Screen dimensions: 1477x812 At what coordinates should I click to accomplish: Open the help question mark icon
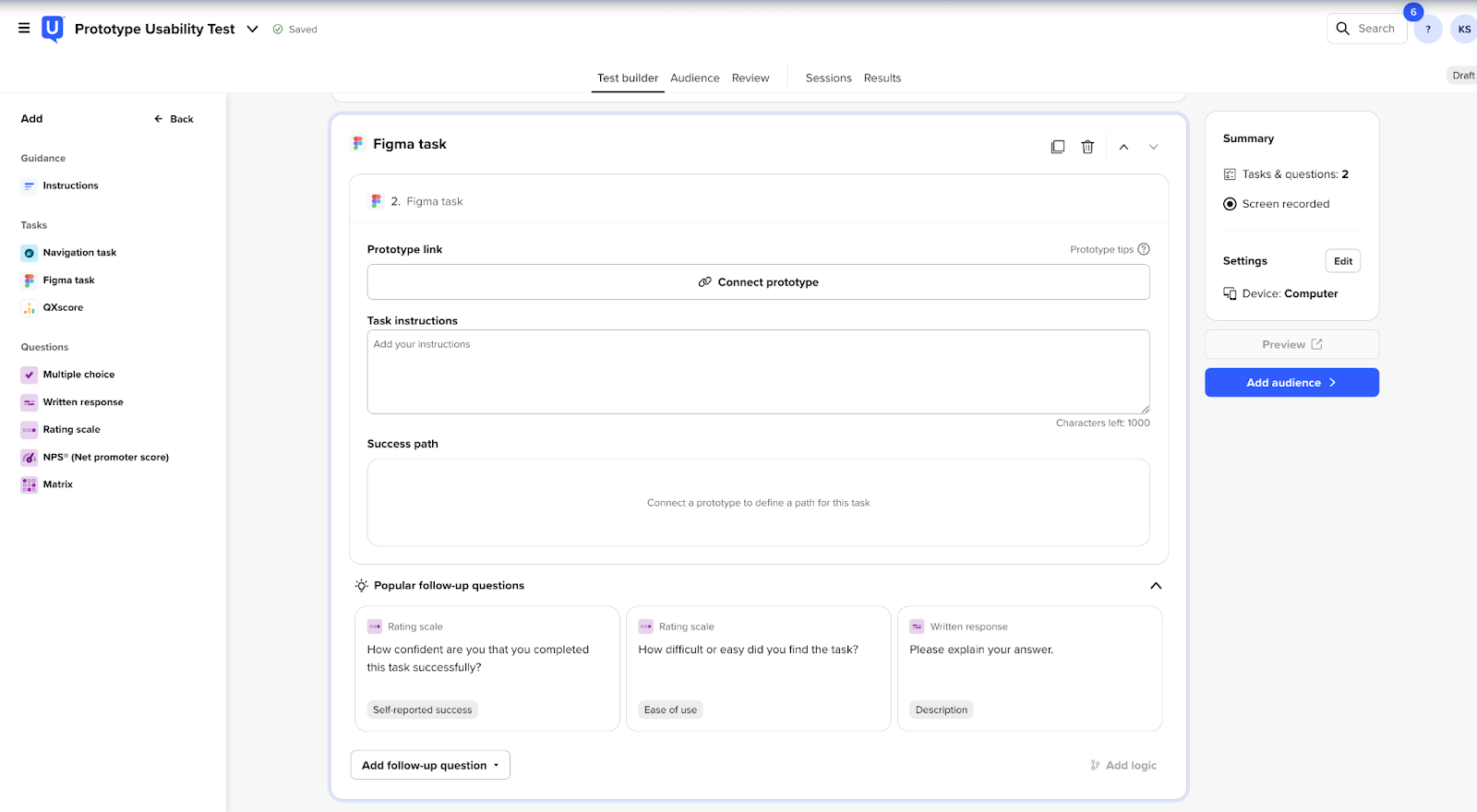1428,30
